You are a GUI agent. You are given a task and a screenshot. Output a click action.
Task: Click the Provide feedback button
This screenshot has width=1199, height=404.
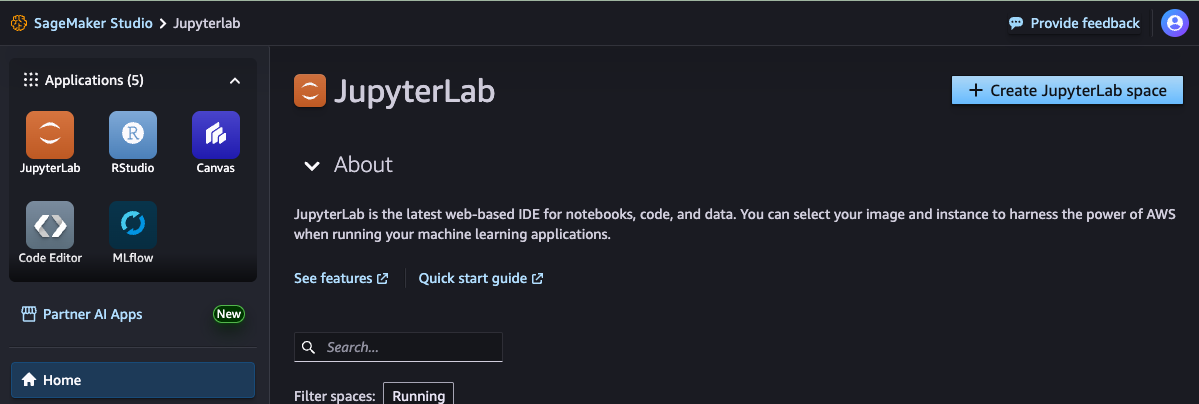(x=1074, y=23)
